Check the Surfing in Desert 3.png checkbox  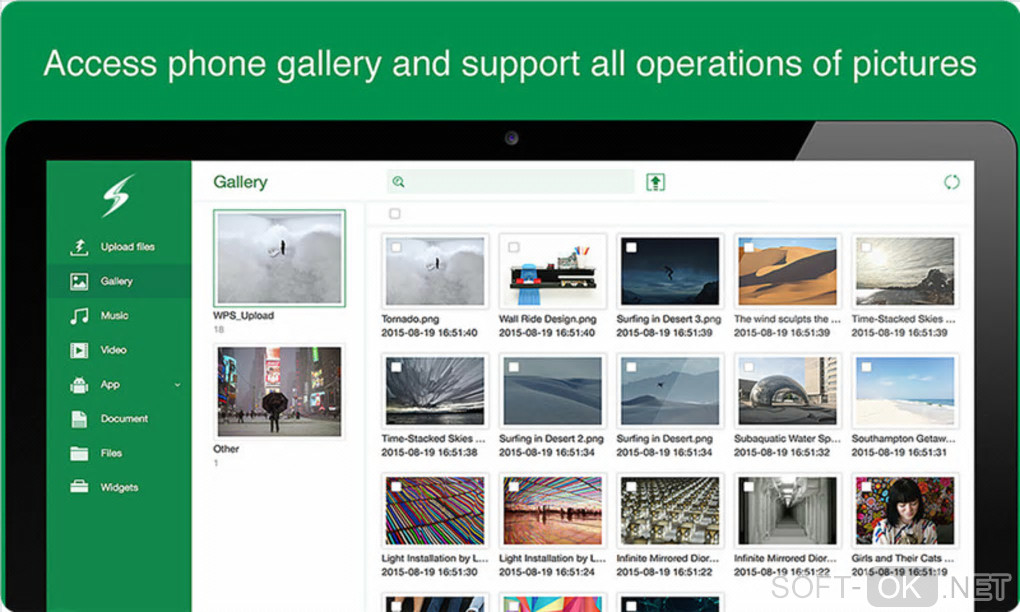click(x=631, y=247)
